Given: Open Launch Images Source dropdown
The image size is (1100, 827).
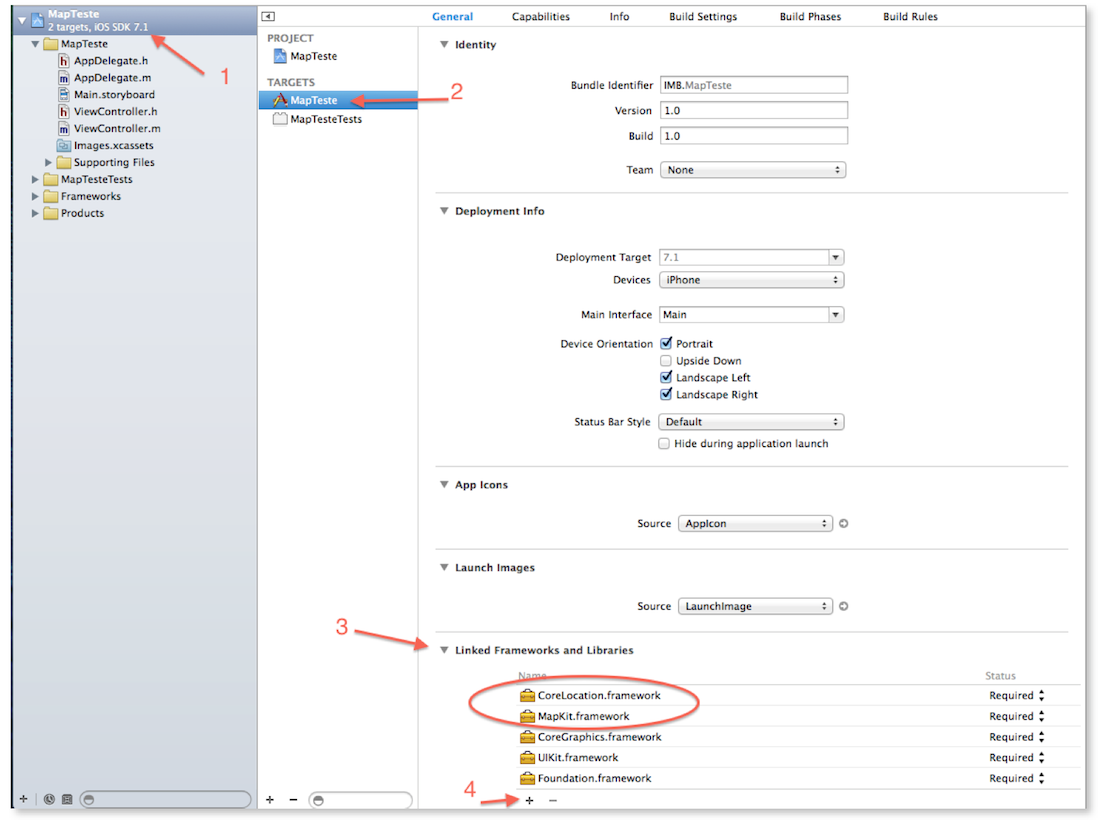Looking at the screenshot, I should (x=756, y=606).
